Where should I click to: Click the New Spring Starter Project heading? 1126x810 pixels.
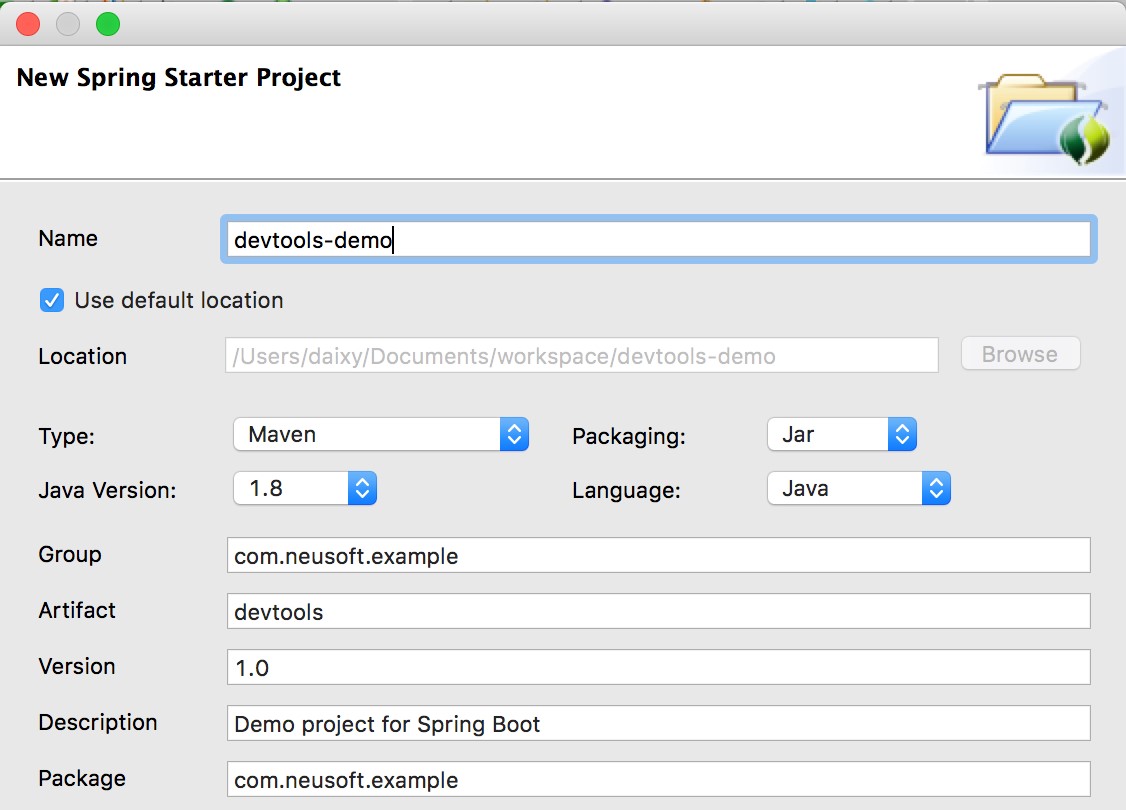point(178,78)
